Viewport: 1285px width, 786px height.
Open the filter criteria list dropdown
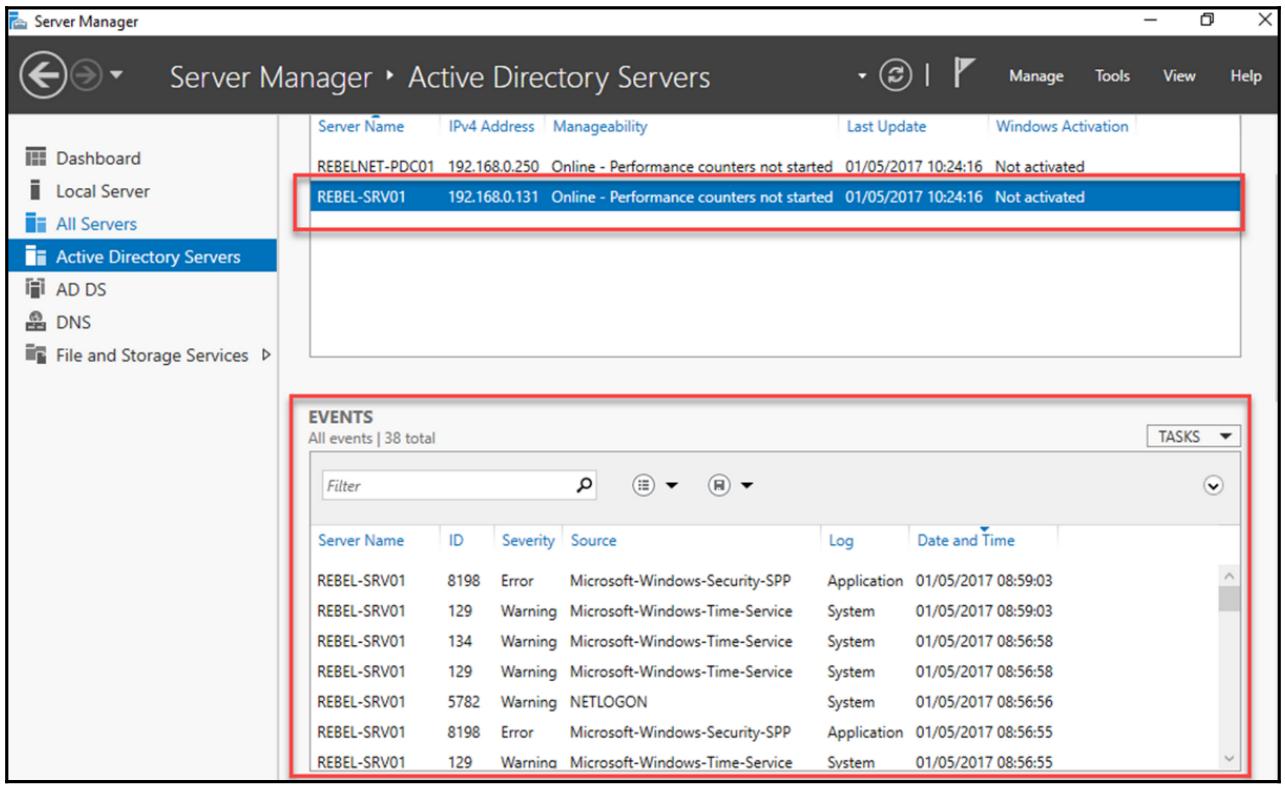click(656, 485)
